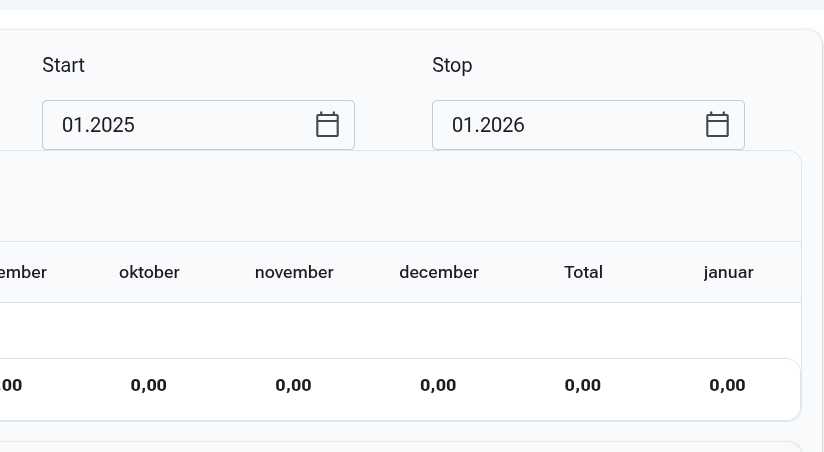Click the 0,00 value under november

pyautogui.click(x=293, y=385)
